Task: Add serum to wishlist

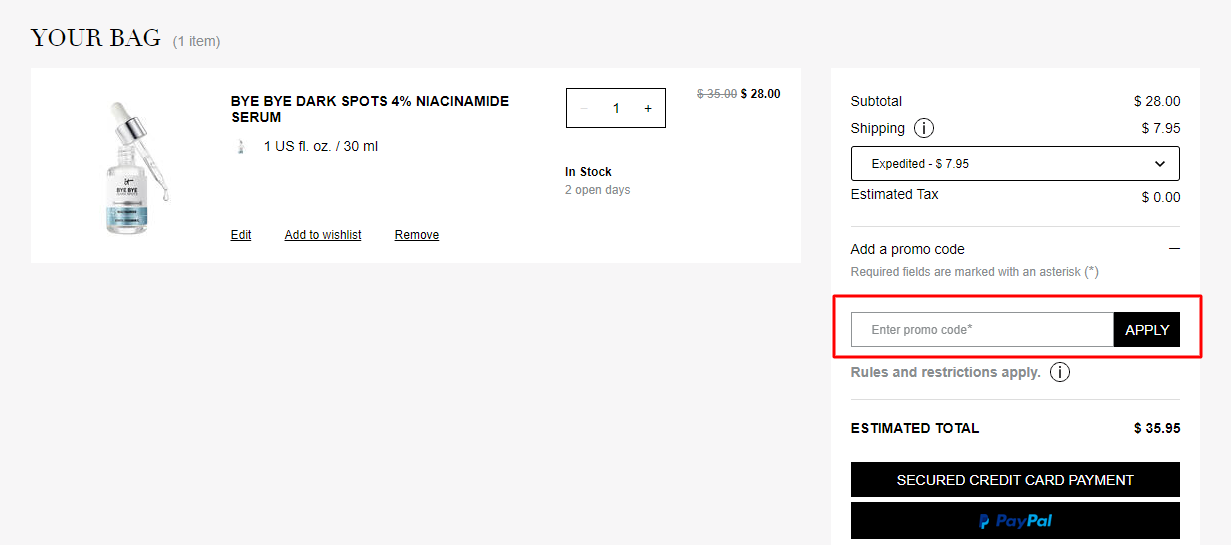Action: (x=323, y=235)
